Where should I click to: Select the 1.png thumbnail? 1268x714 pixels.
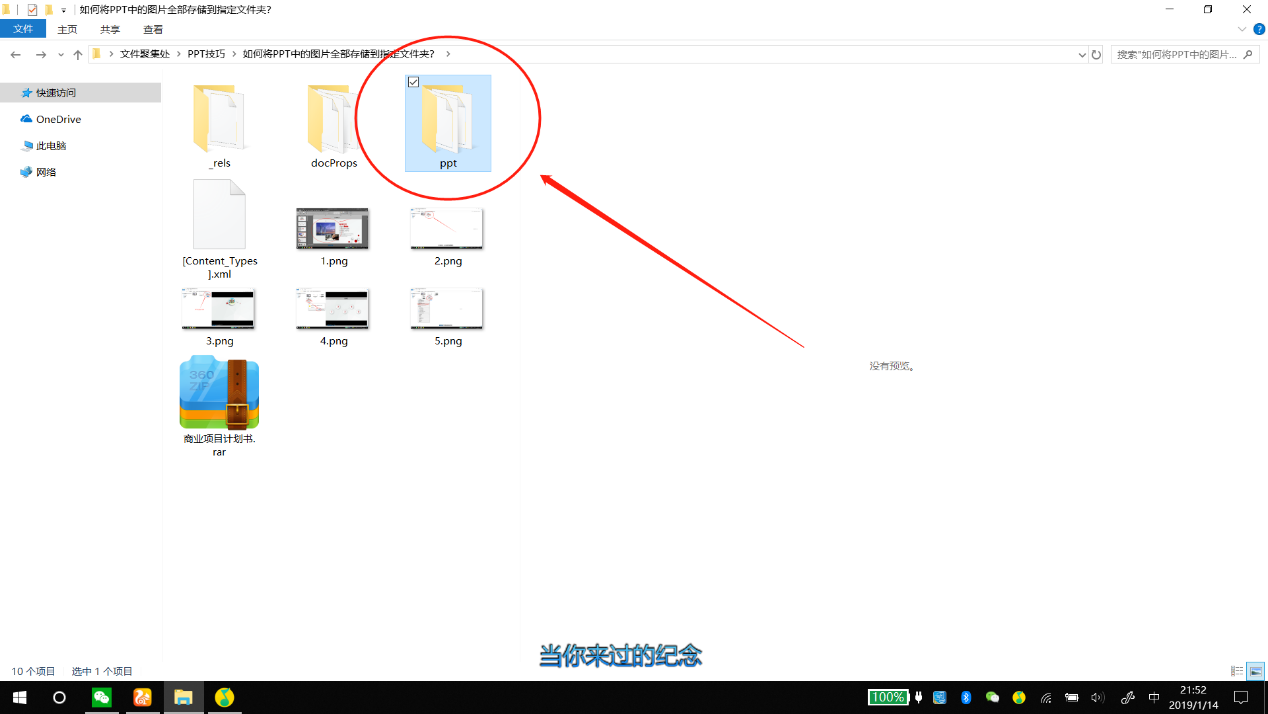(x=333, y=228)
